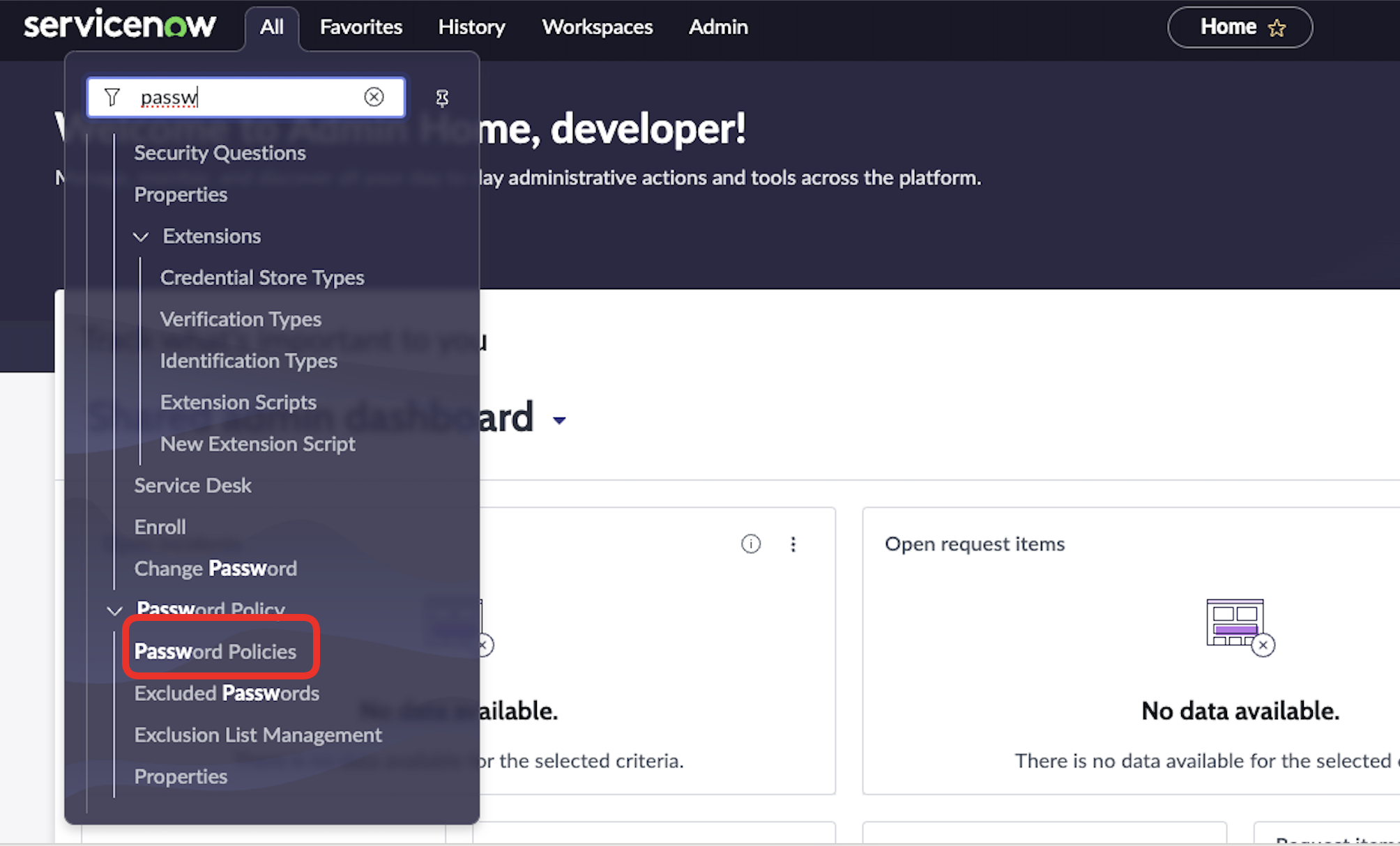Click the Home favorite star icon
1400x846 pixels.
click(1277, 28)
